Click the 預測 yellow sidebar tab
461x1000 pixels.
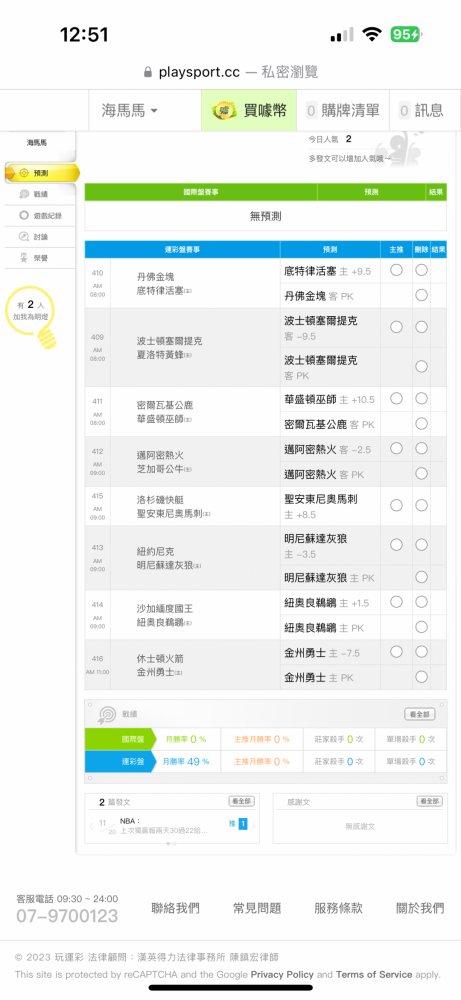click(42, 173)
